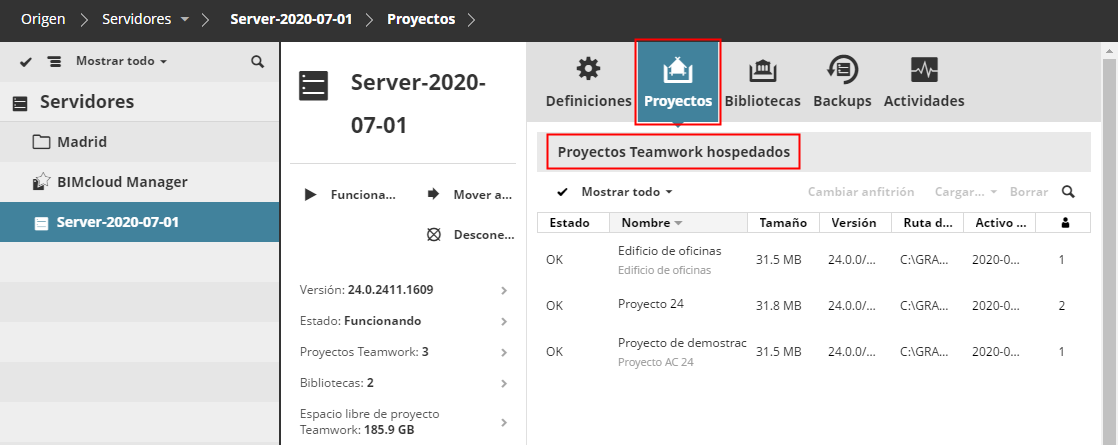The width and height of the screenshot is (1118, 445).
Task: Click Cambiar anfitrión button
Action: point(861,192)
